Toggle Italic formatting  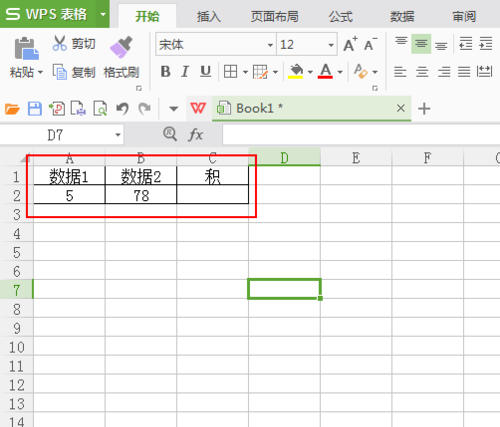tap(185, 72)
